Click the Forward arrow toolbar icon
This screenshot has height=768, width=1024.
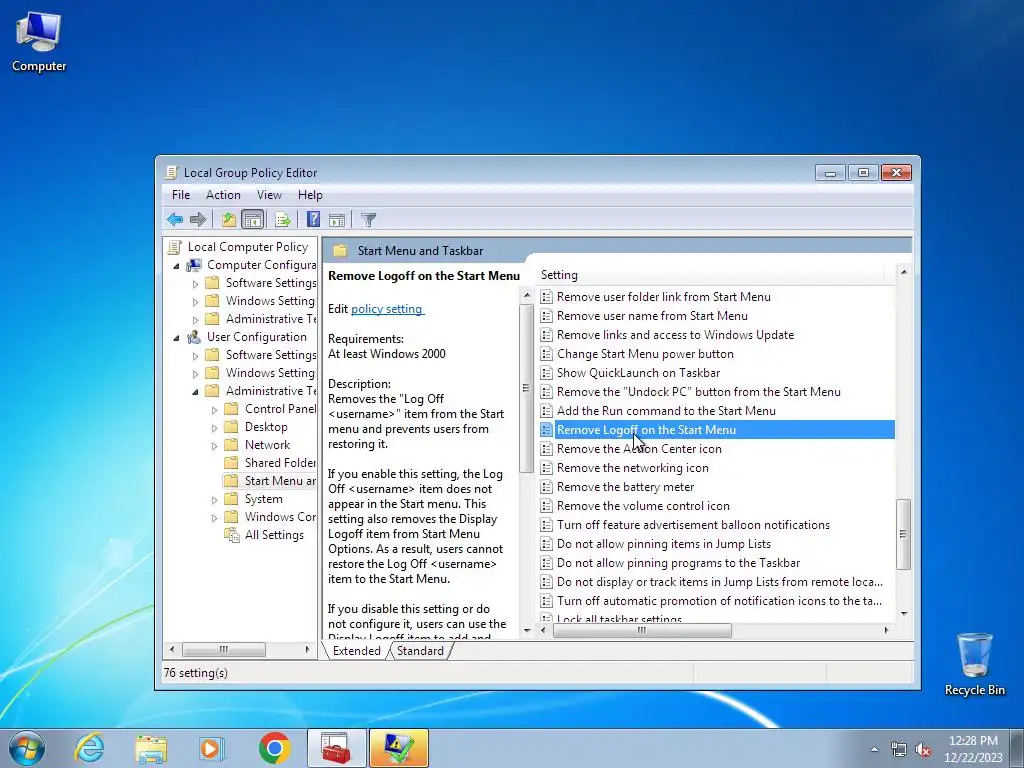(x=197, y=219)
